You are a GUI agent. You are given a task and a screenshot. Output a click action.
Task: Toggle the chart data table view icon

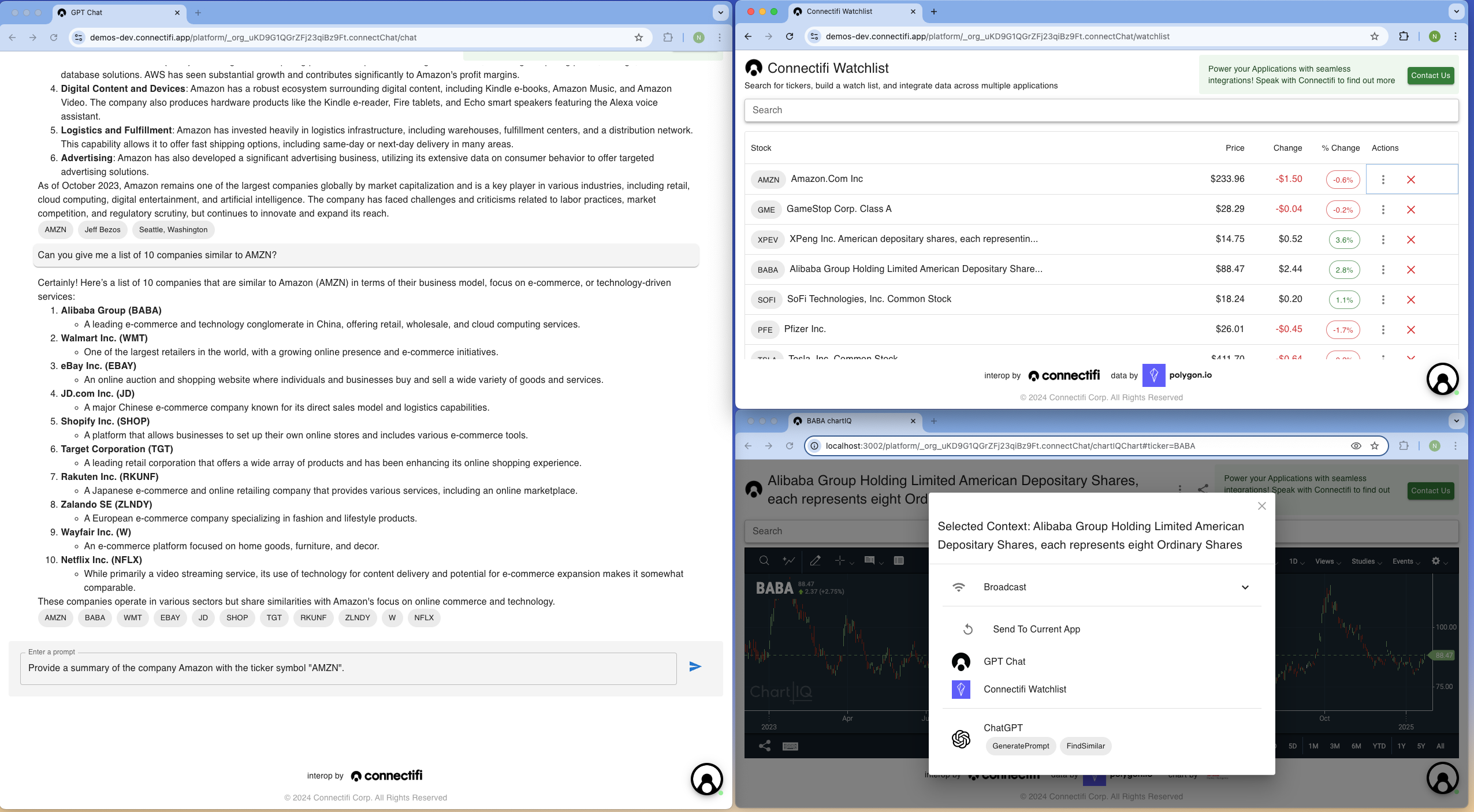pyautogui.click(x=898, y=560)
